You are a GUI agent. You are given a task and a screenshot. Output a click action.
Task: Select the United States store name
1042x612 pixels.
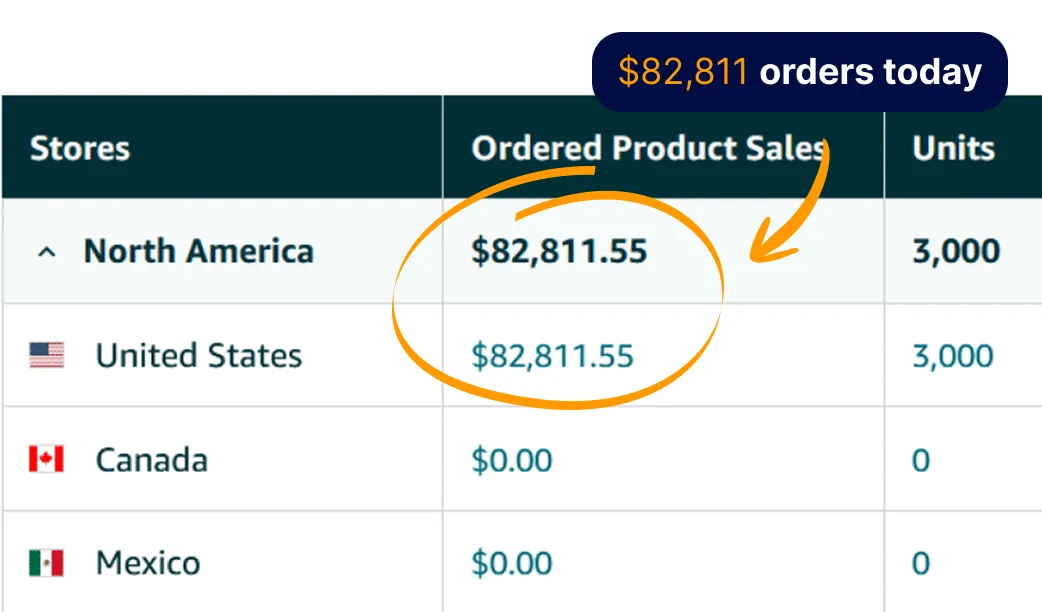(199, 356)
